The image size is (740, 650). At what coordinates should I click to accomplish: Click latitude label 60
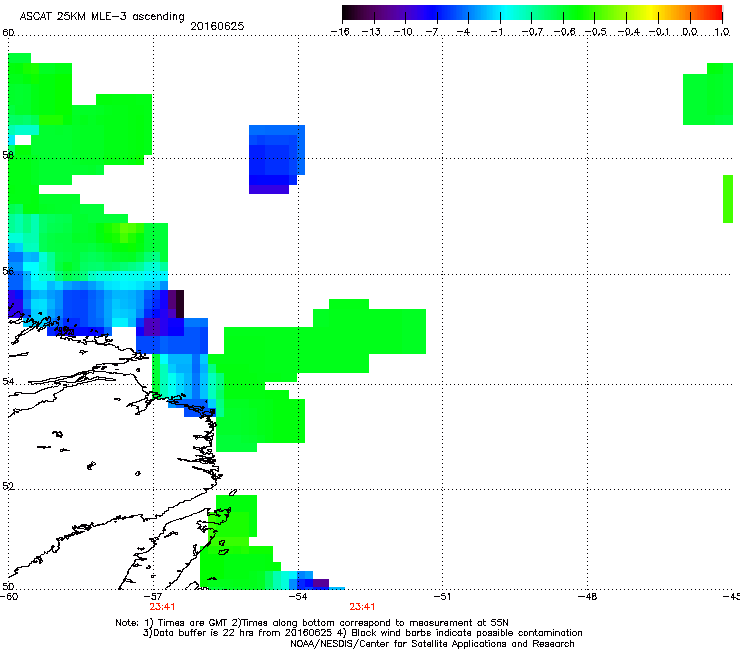8,33
